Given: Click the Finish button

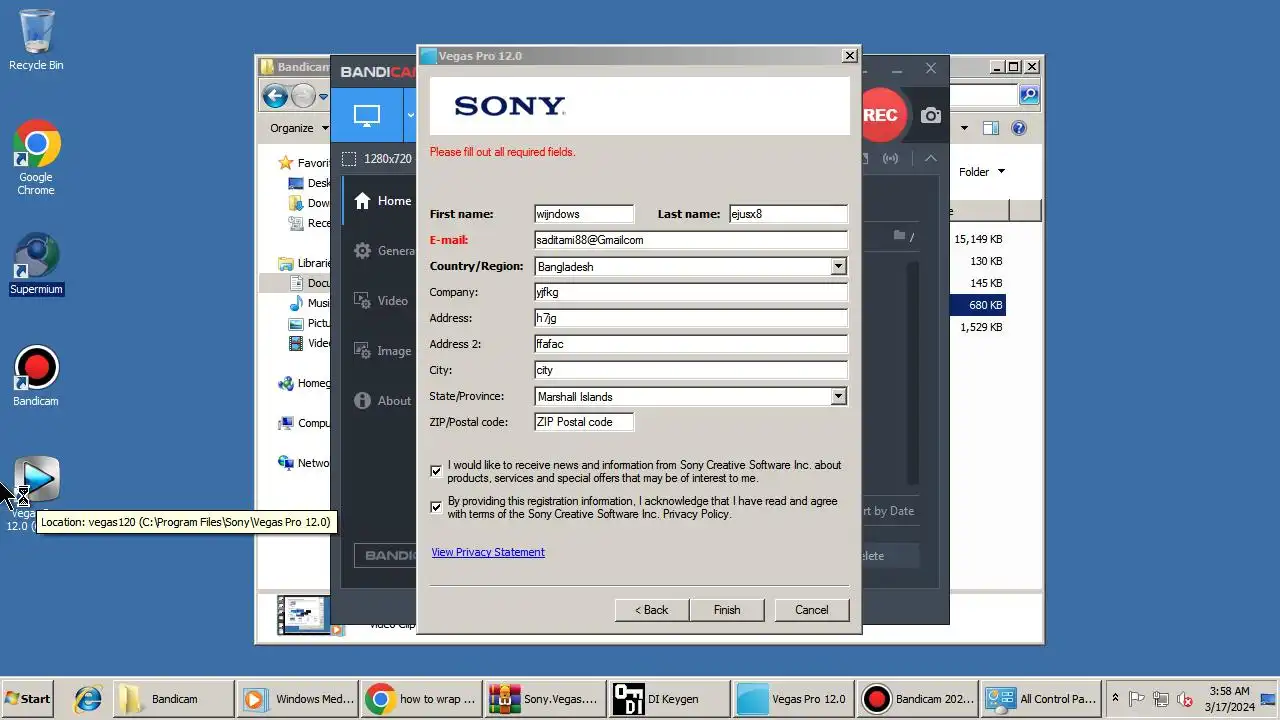Looking at the screenshot, I should (x=727, y=610).
